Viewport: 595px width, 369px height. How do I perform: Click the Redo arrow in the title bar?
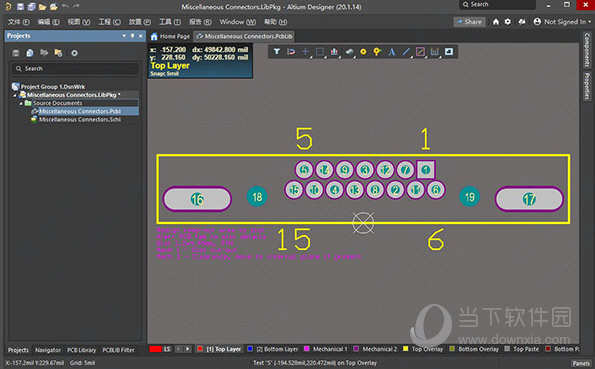coord(76,6)
